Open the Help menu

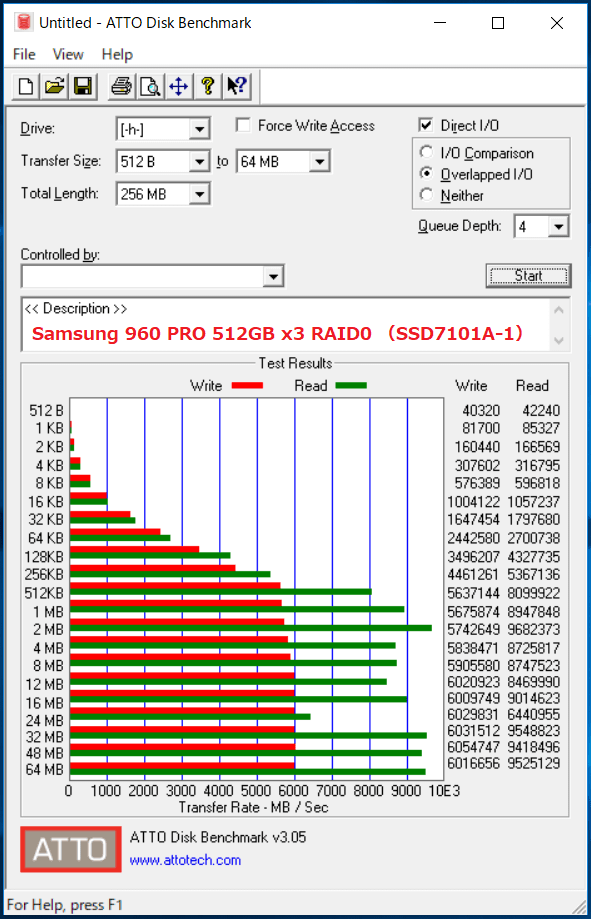coord(117,55)
